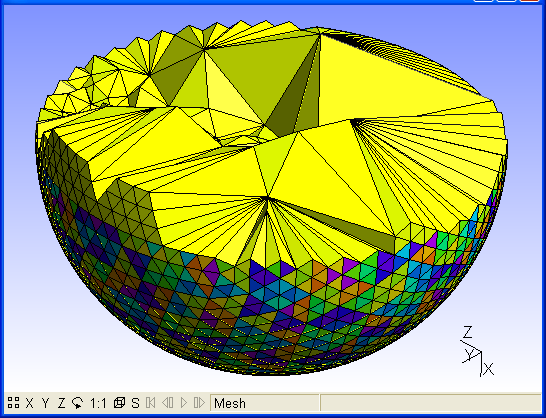Step backward one frame in the animation
Screen dimensions: 546x418
(167, 403)
